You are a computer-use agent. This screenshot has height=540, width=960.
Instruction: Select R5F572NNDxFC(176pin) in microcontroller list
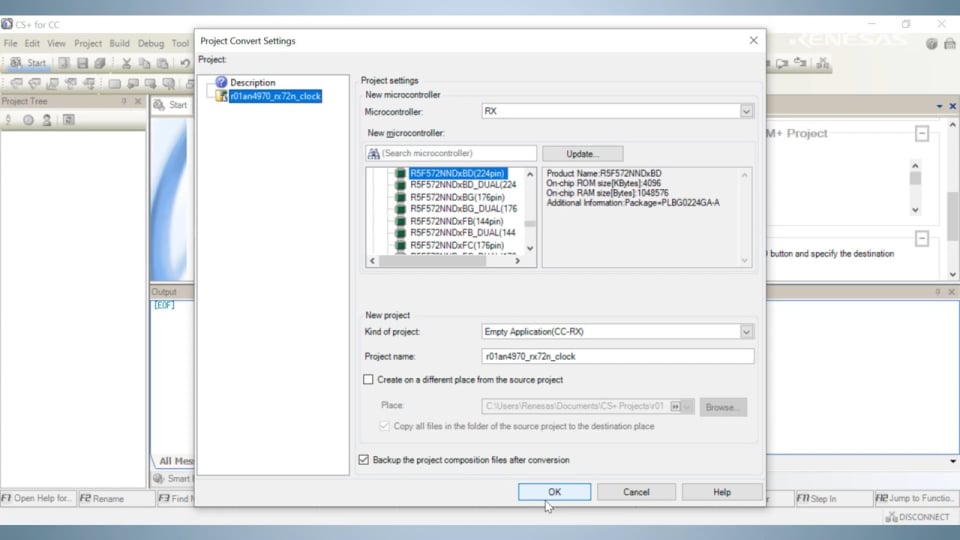[456, 245]
